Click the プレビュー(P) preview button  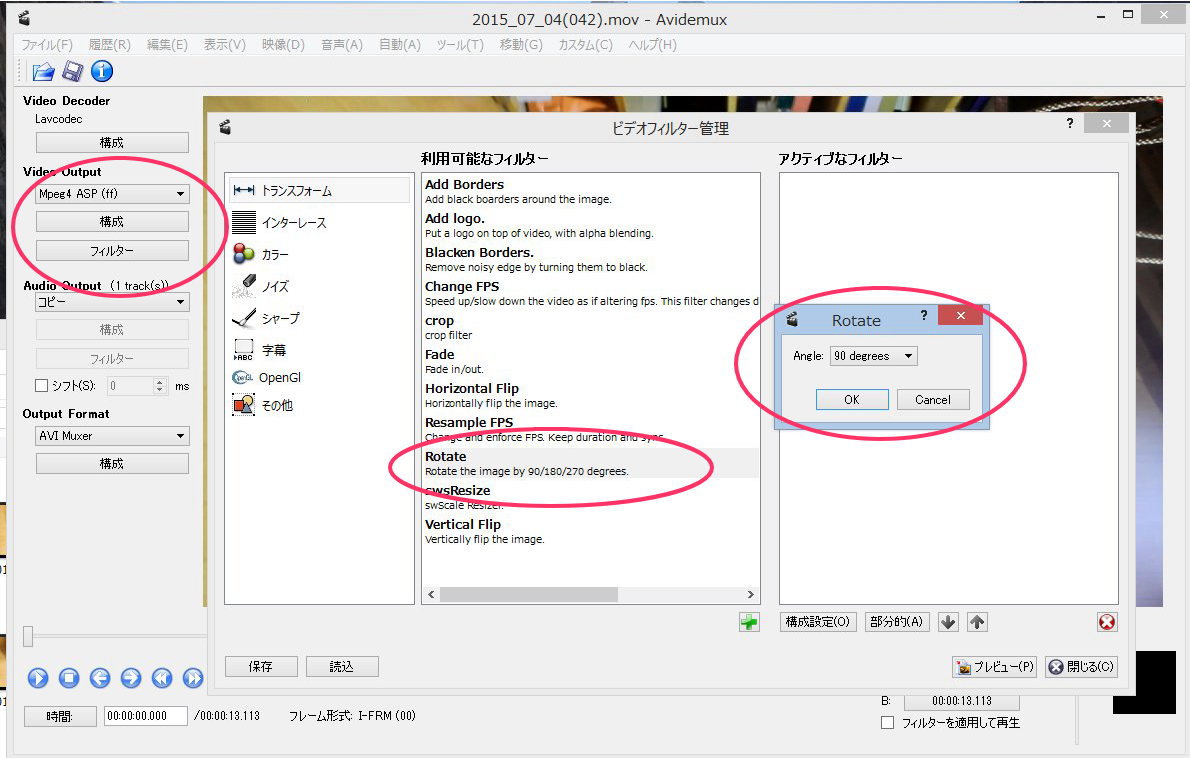[995, 667]
